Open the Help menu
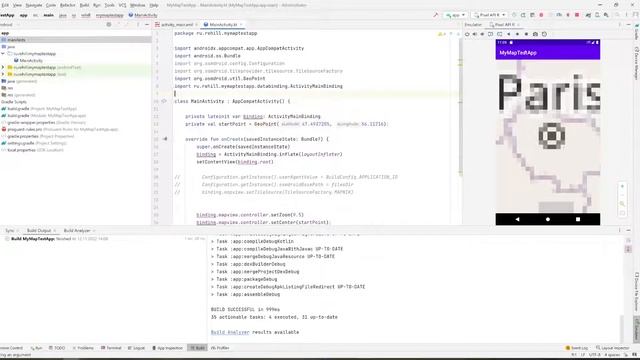The height and width of the screenshot is (360, 640). point(153,5)
